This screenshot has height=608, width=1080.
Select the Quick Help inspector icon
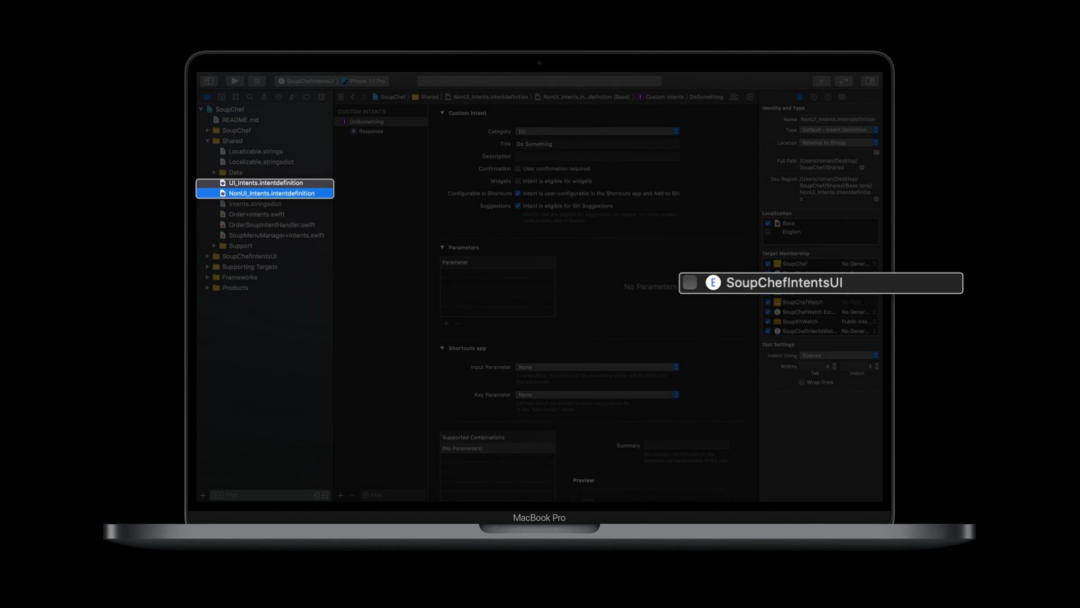pyautogui.click(x=828, y=97)
